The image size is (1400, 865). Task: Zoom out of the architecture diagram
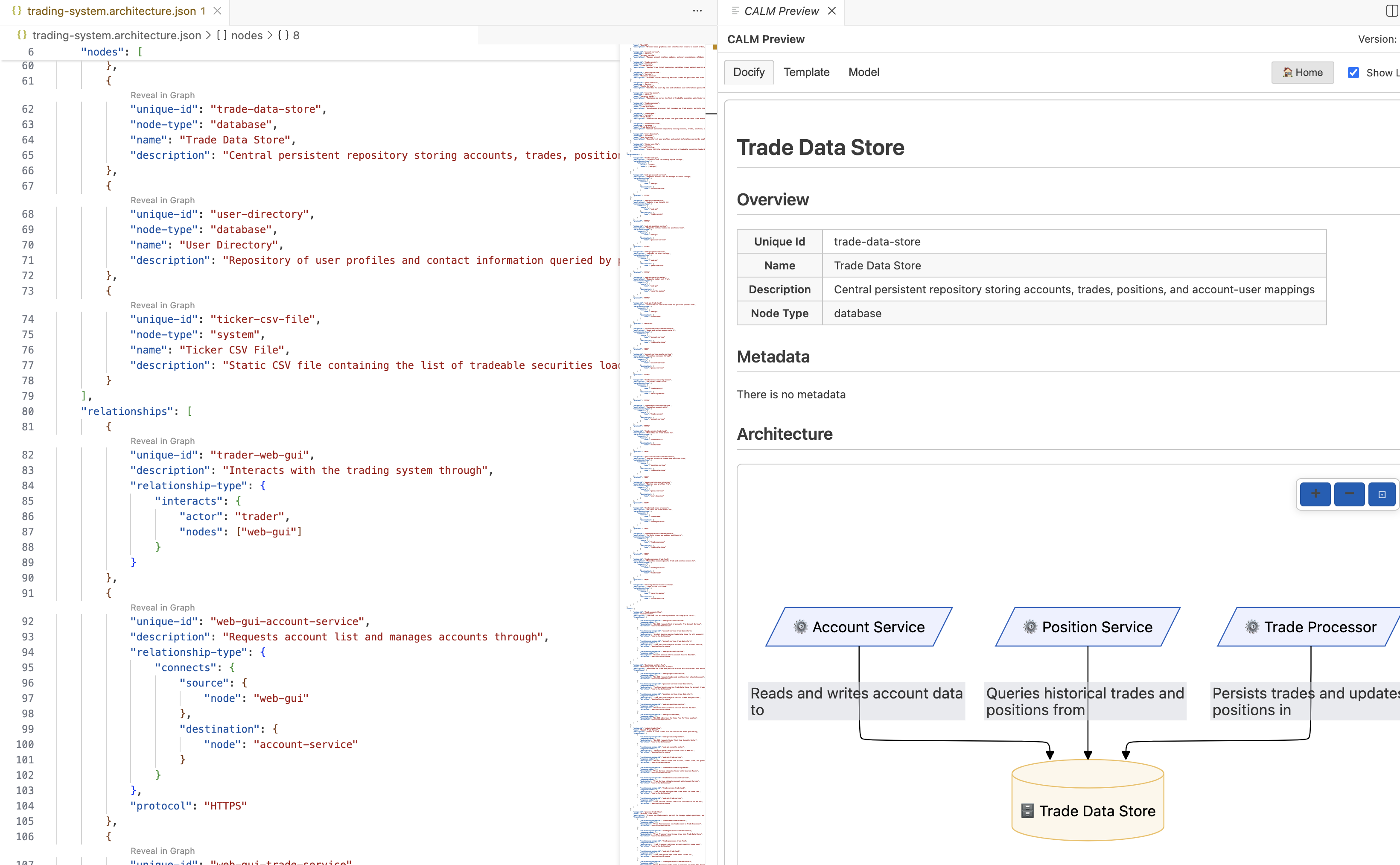[x=1349, y=494]
